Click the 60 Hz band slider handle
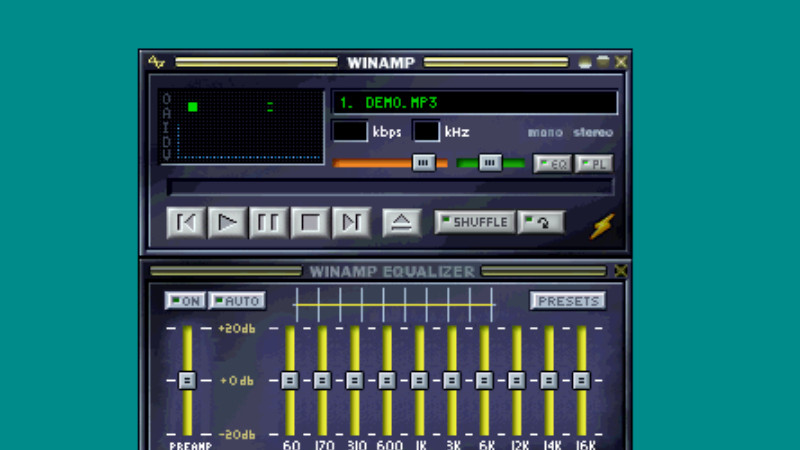Viewport: 800px width, 450px height. pos(290,380)
